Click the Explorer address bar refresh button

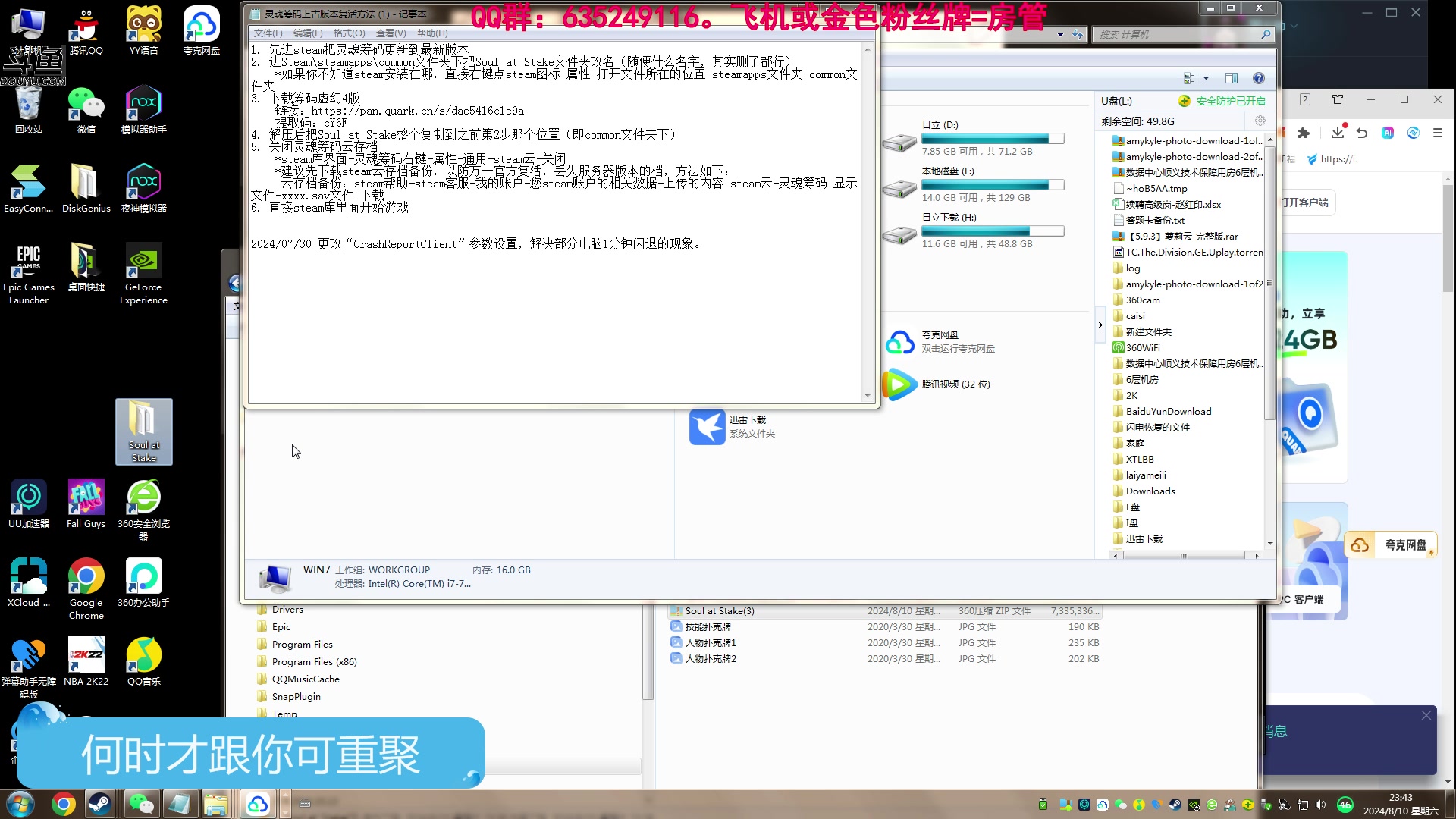[1078, 34]
